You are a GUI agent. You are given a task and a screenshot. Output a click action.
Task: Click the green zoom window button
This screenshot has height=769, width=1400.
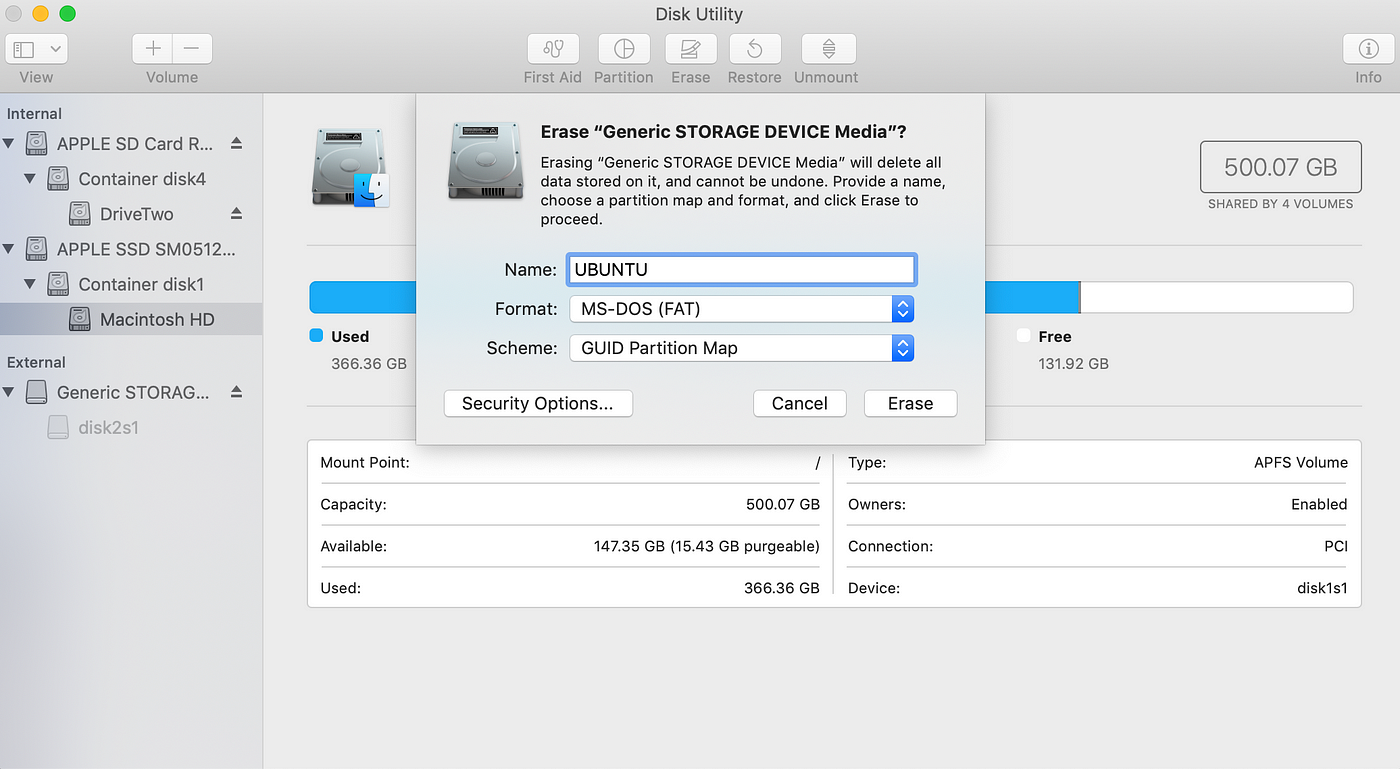[x=67, y=14]
